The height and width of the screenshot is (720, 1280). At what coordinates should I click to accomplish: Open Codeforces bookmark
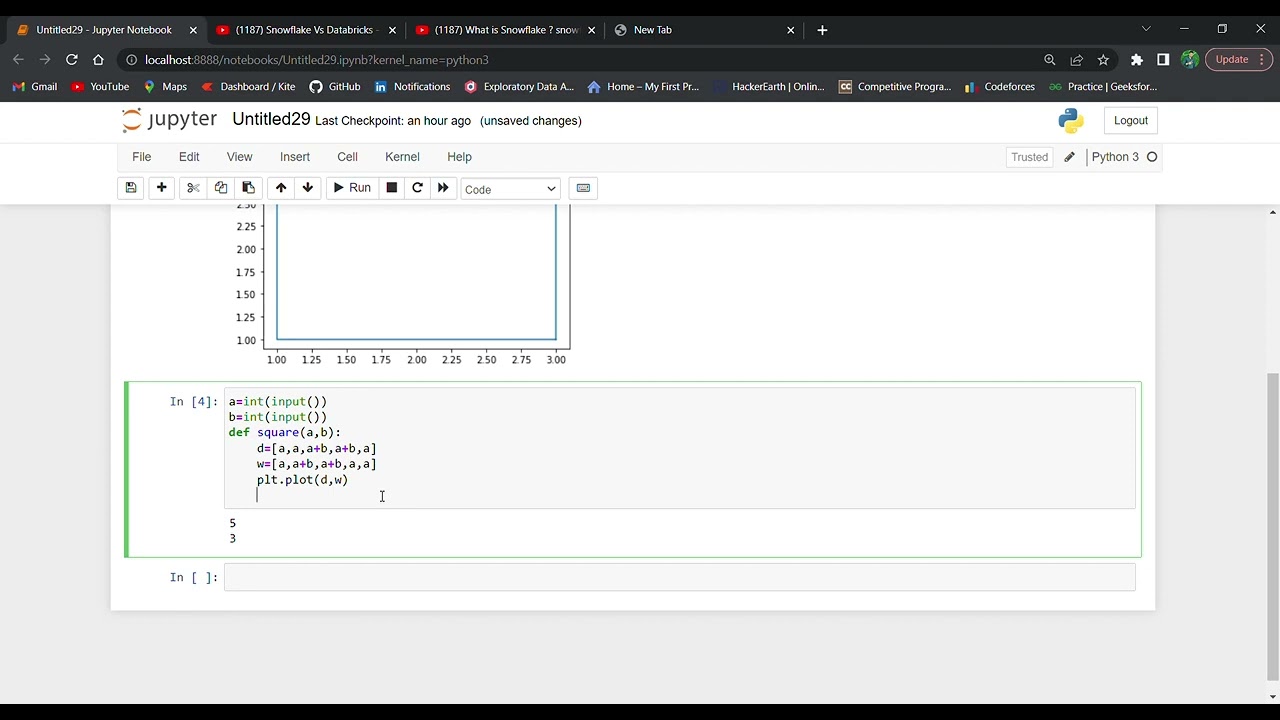[999, 87]
